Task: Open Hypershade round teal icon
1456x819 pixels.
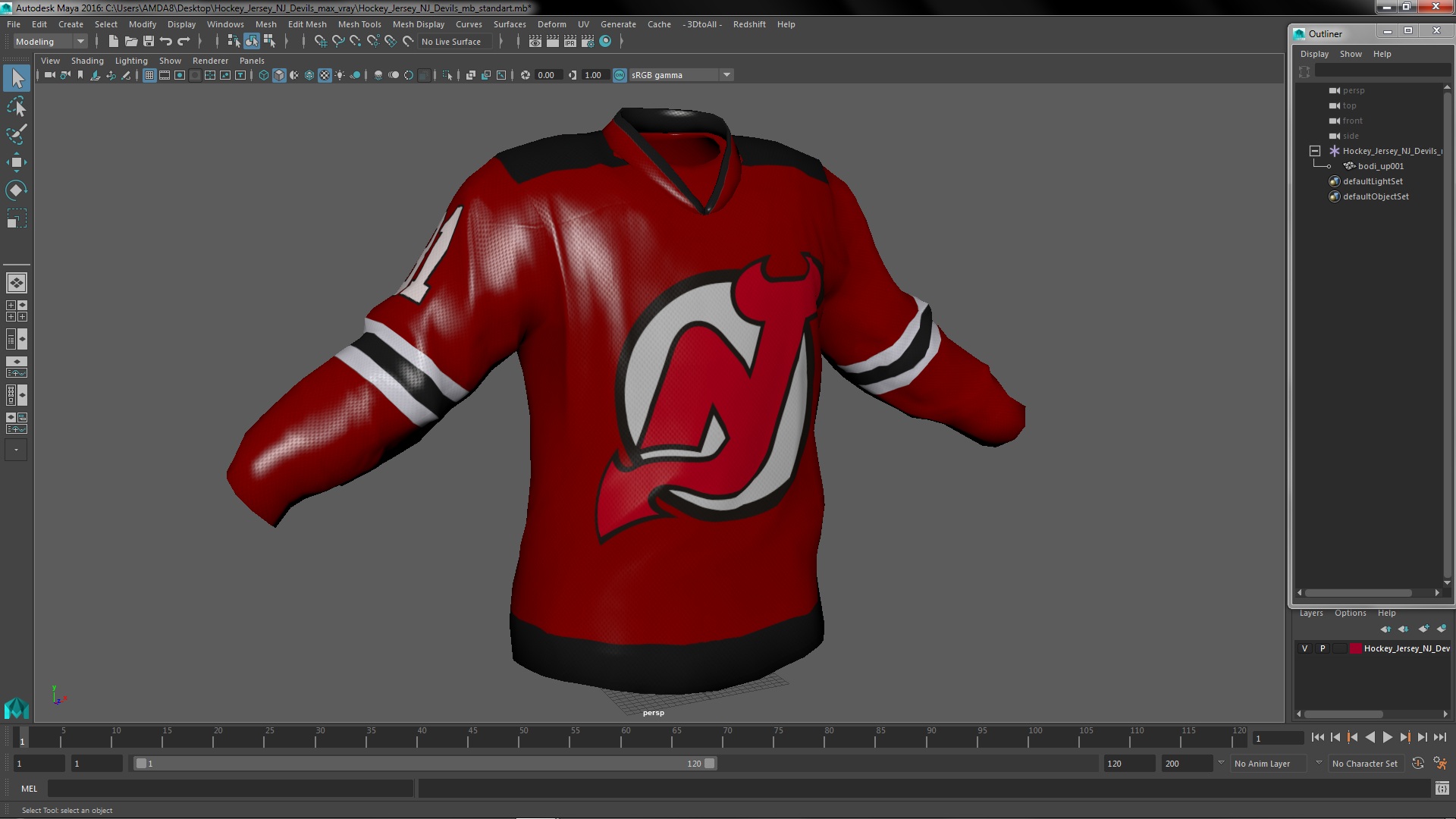Action: point(605,42)
